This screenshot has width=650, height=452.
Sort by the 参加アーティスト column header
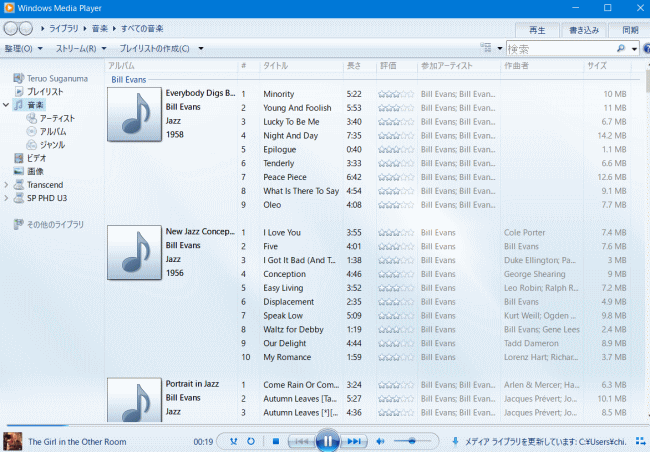pyautogui.click(x=458, y=66)
